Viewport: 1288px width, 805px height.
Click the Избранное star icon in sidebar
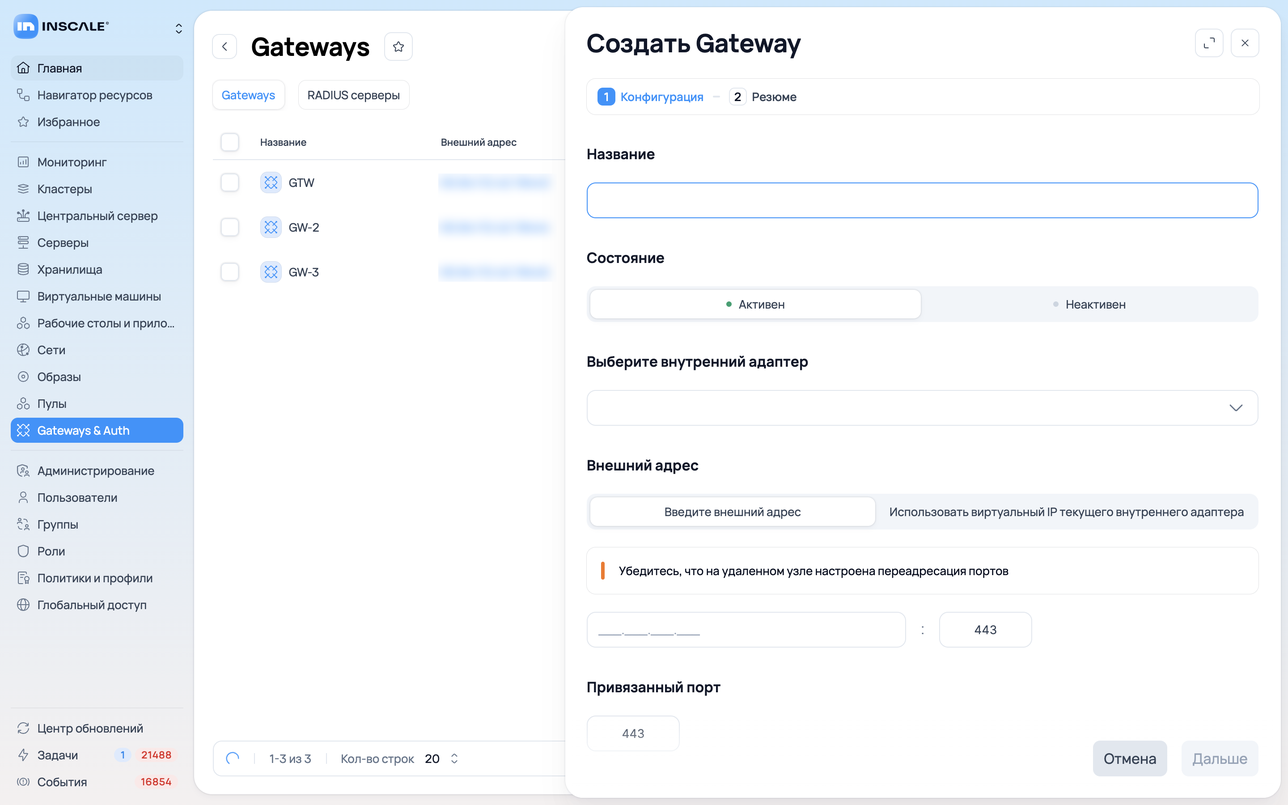(x=24, y=122)
